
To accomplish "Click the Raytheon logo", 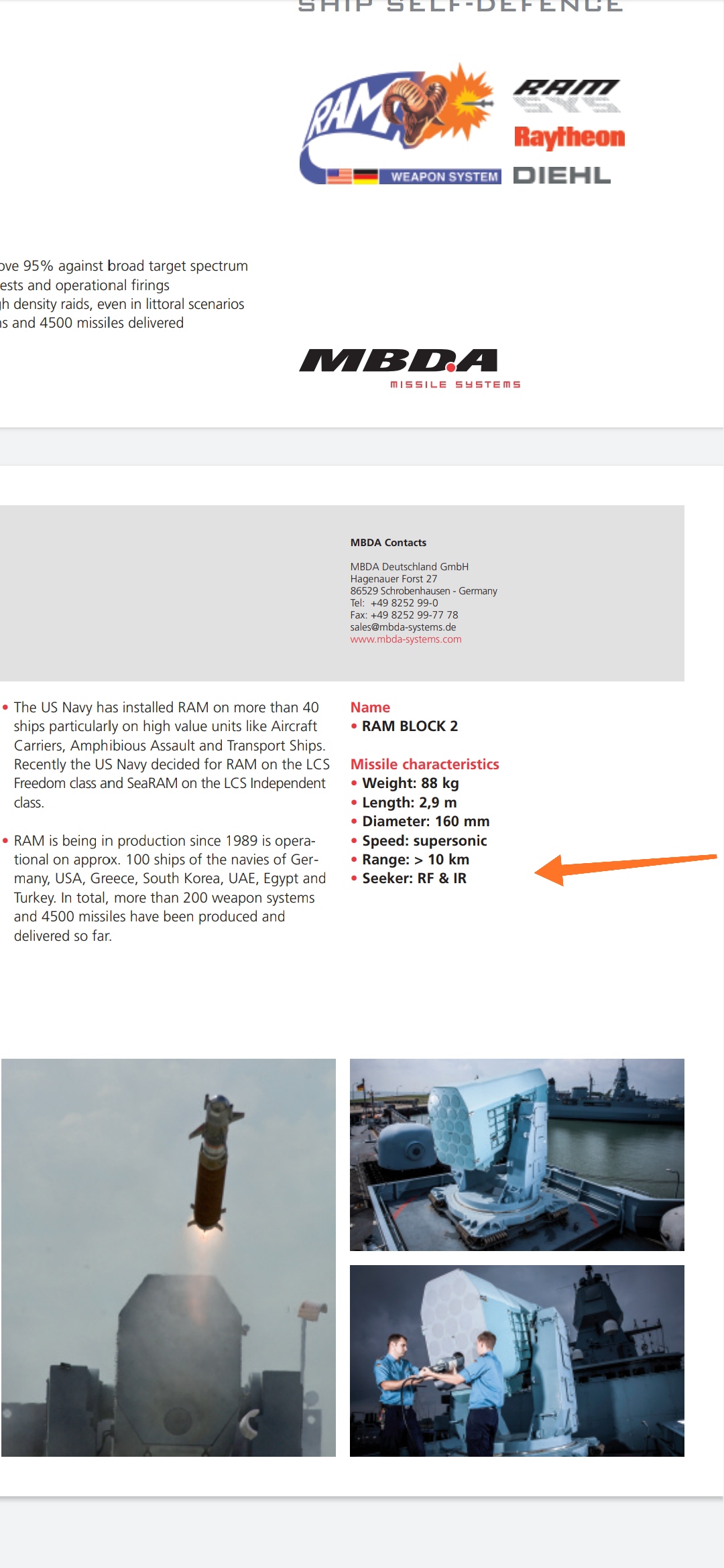I will click(x=569, y=137).
